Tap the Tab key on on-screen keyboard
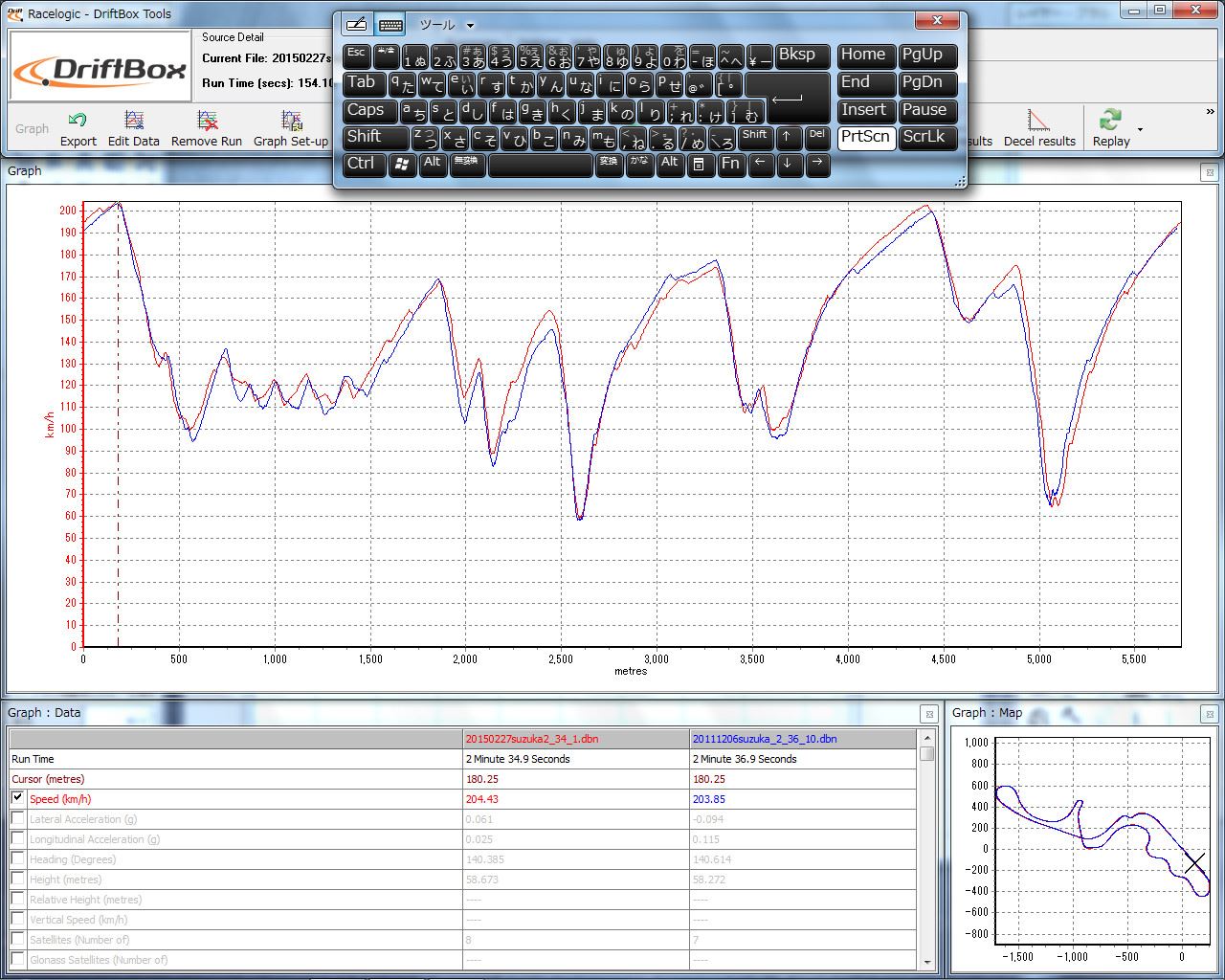This screenshot has height=980, width=1225. (x=365, y=83)
